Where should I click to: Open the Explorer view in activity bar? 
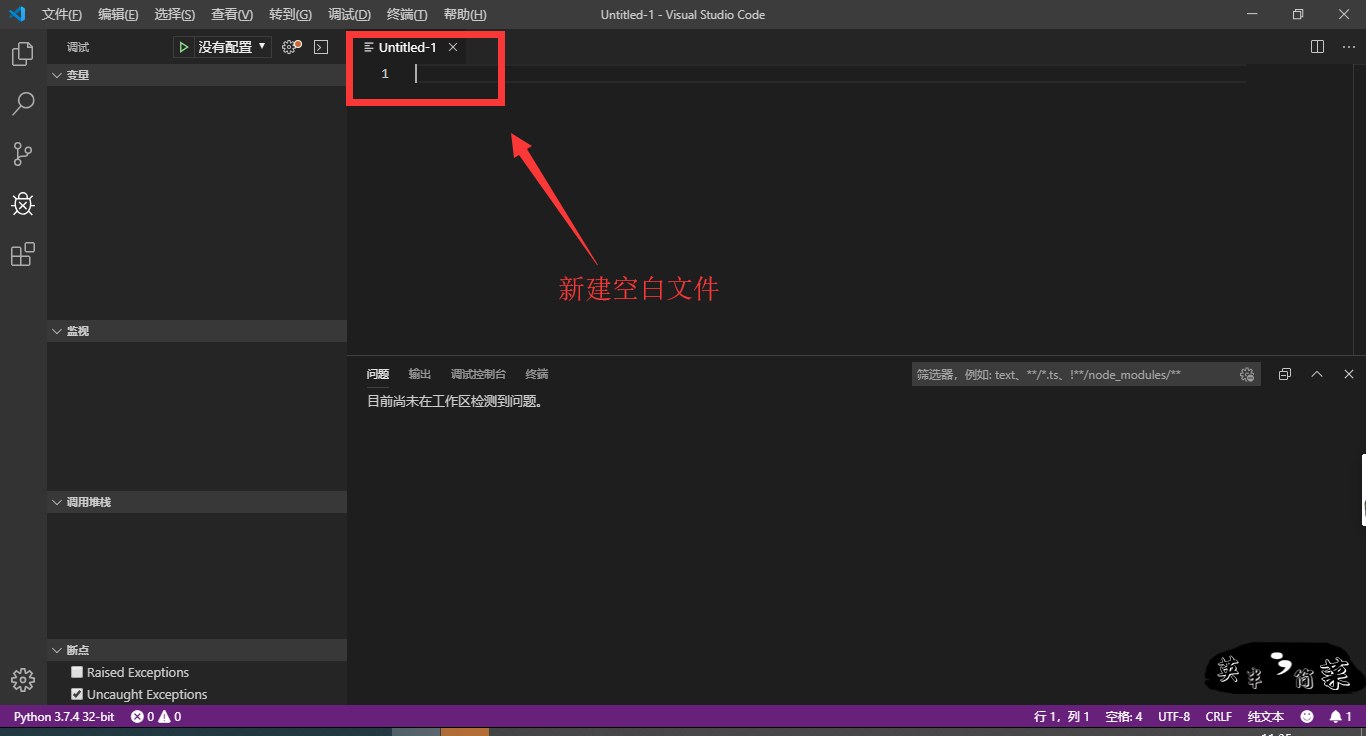click(22, 54)
